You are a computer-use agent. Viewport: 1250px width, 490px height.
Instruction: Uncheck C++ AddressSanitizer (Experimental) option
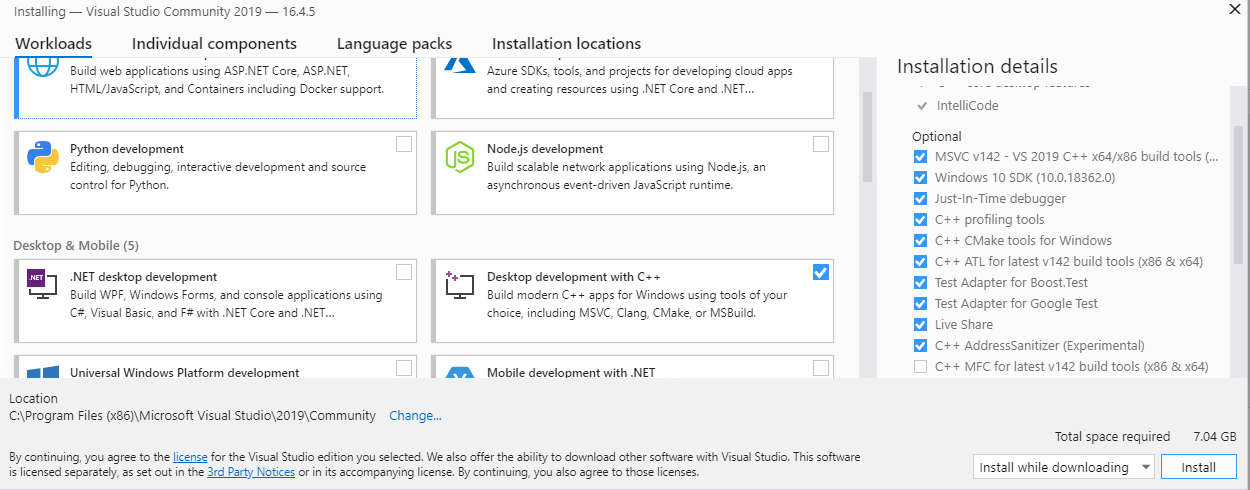click(x=920, y=346)
